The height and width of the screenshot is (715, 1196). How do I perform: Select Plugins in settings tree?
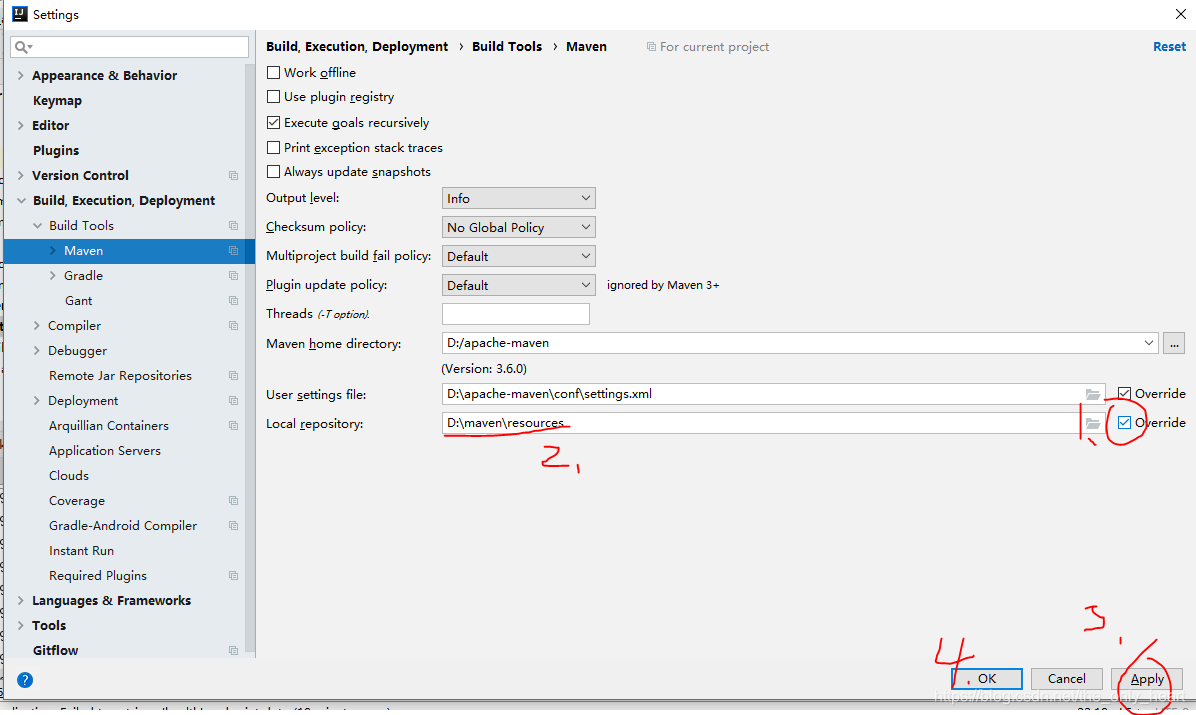(56, 150)
